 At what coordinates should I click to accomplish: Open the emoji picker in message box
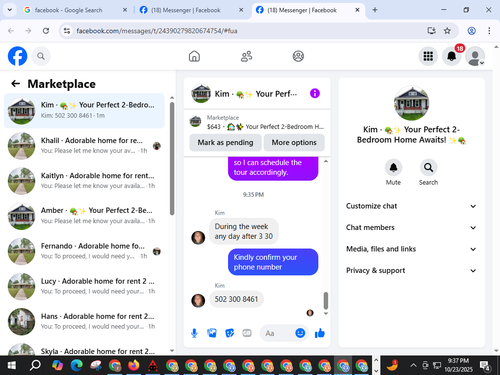pyautogui.click(x=300, y=333)
